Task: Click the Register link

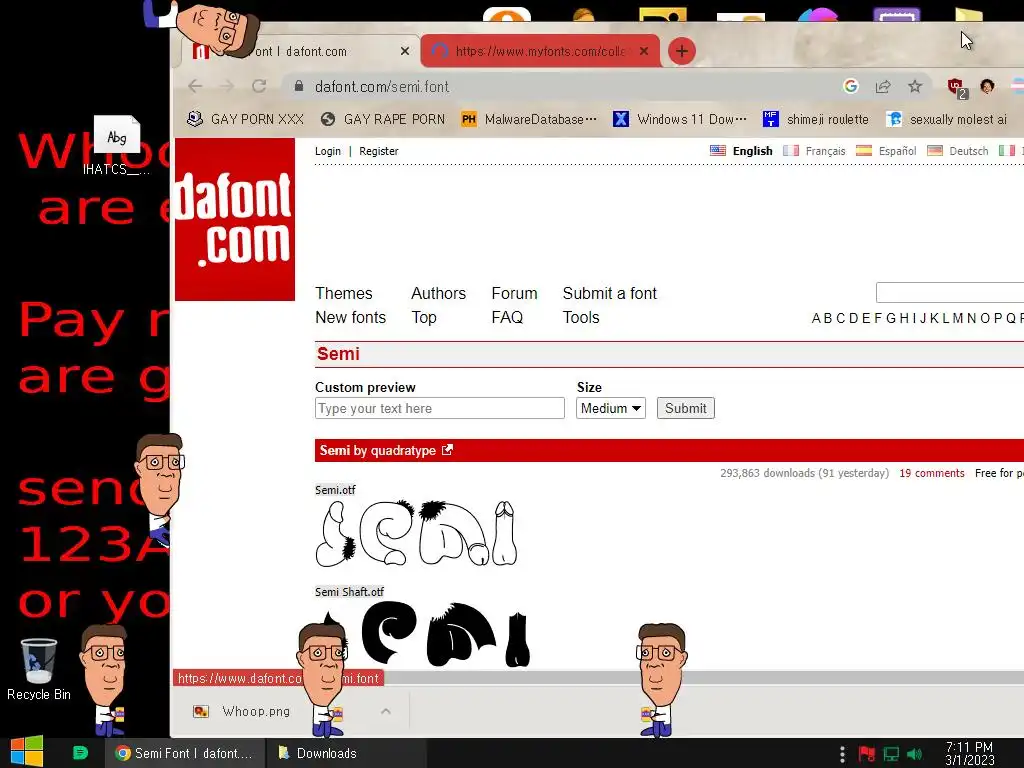Action: coord(379,151)
